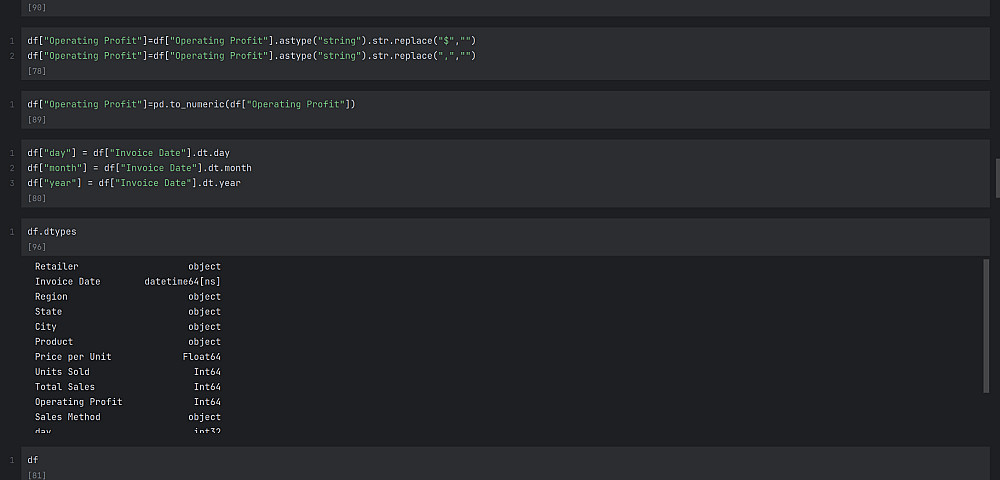Click 'Retailer' in the dtypes output

click(57, 266)
